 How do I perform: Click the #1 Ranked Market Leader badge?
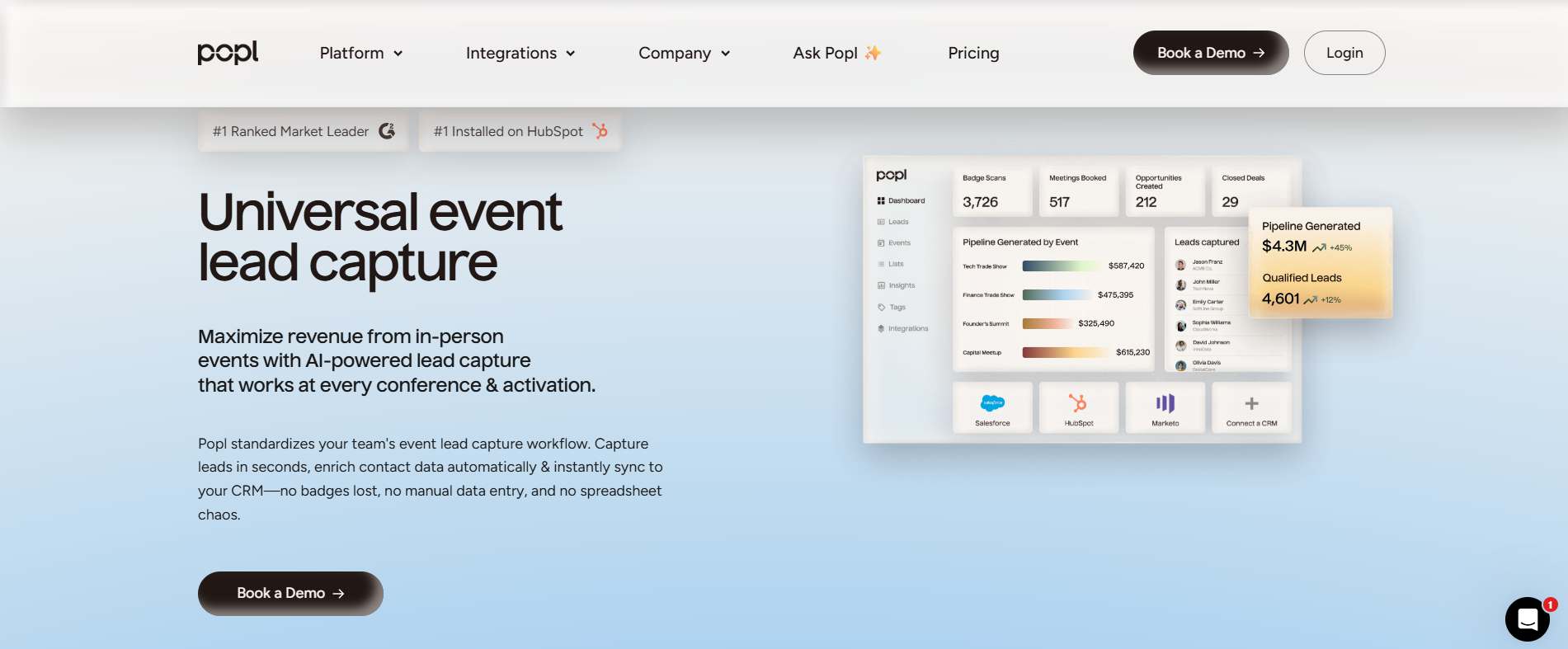tap(304, 131)
